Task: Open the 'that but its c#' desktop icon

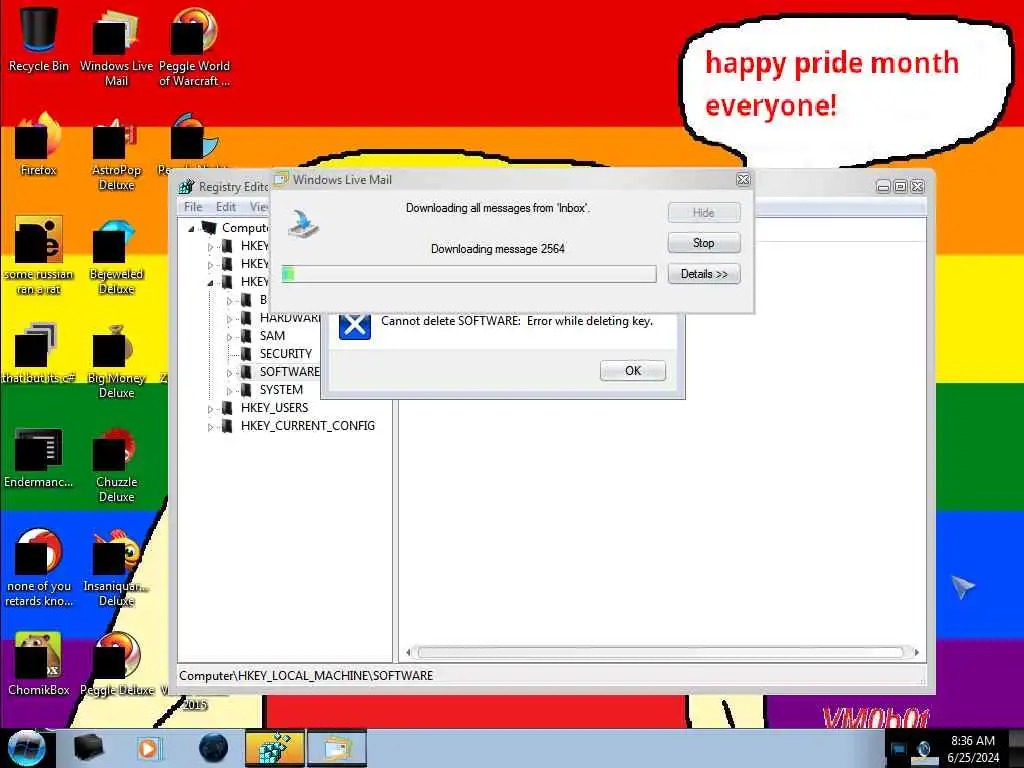Action: (38, 353)
